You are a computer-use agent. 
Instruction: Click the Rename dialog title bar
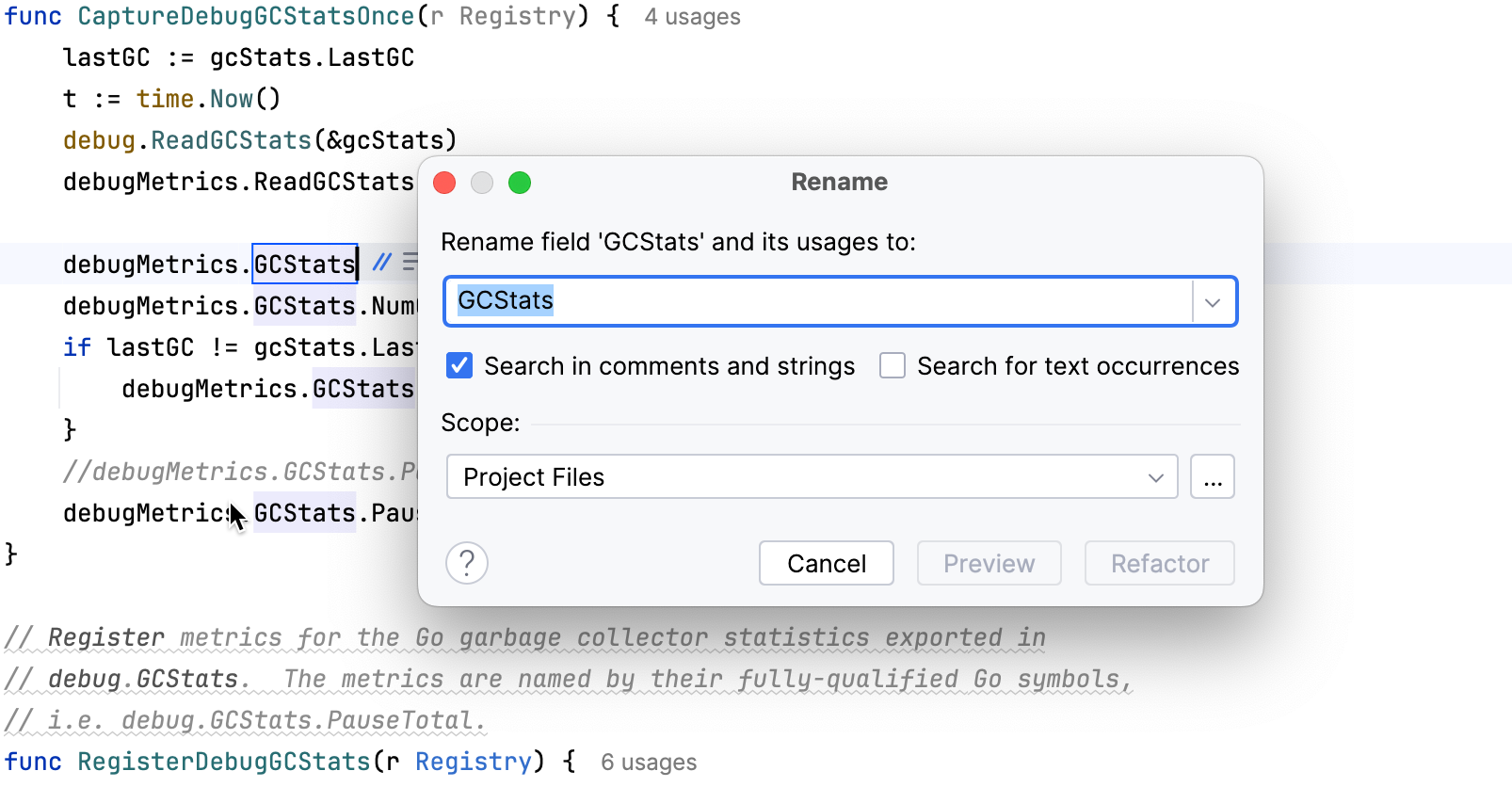pyautogui.click(x=839, y=183)
